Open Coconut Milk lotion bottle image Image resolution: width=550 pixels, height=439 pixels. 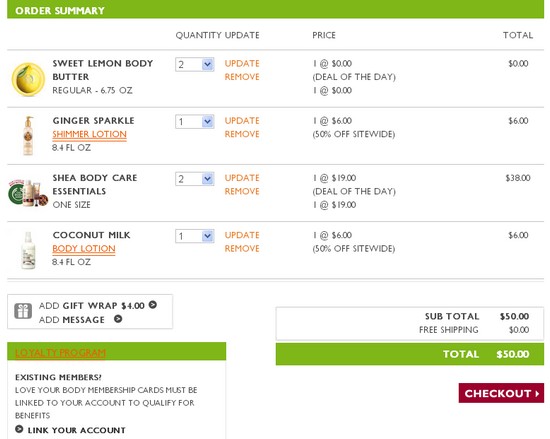coord(28,250)
